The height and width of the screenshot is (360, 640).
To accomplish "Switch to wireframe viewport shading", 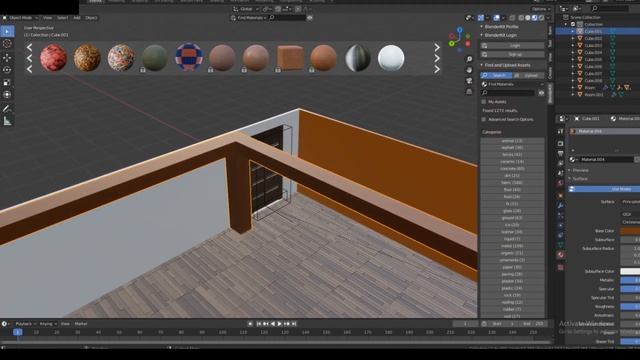I will coord(521,18).
